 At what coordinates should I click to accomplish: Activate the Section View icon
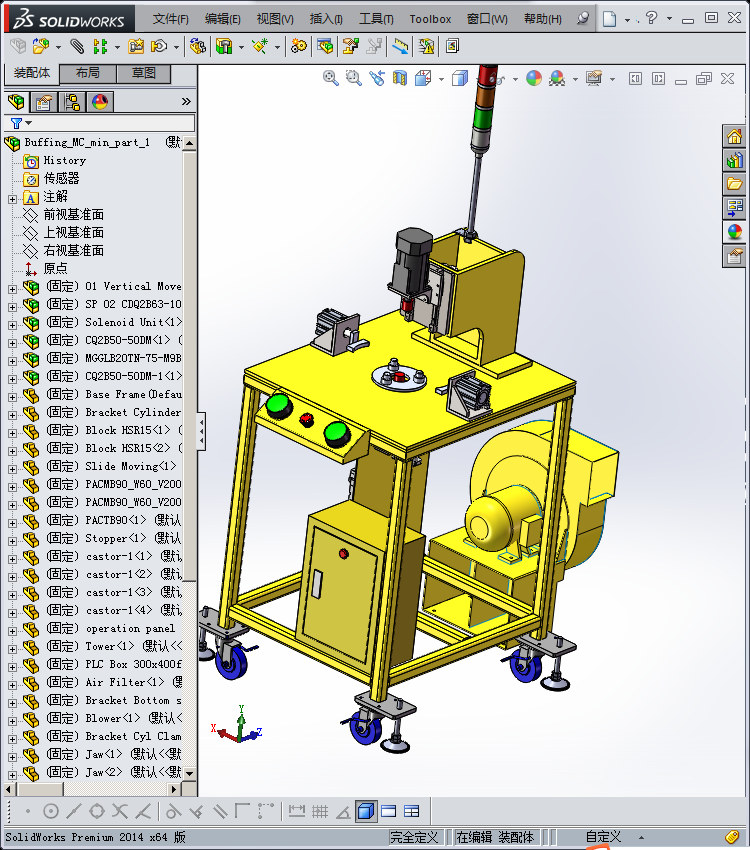tap(400, 79)
